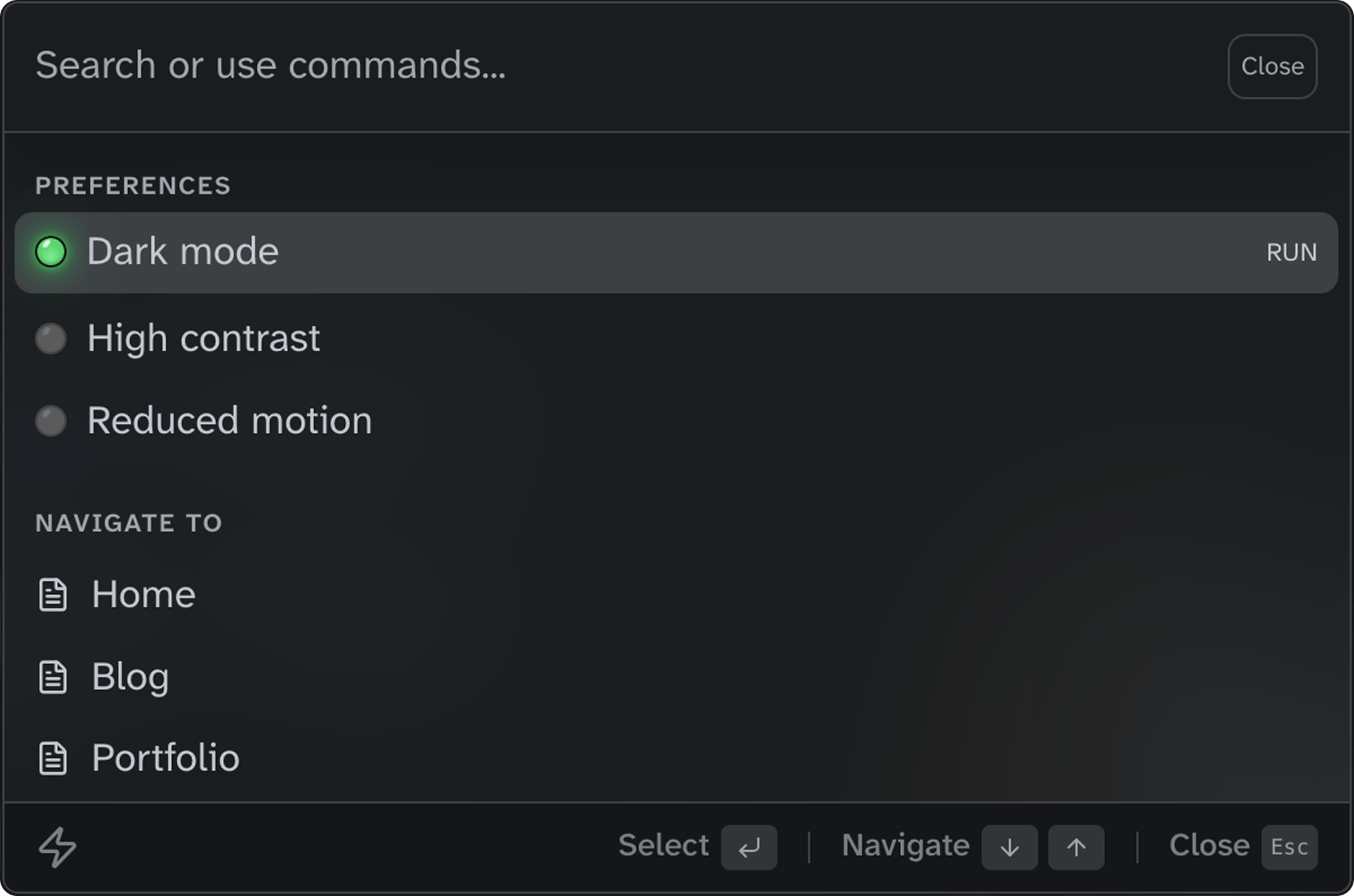Click the down arrow key icon
This screenshot has width=1354, height=896.
[1009, 847]
